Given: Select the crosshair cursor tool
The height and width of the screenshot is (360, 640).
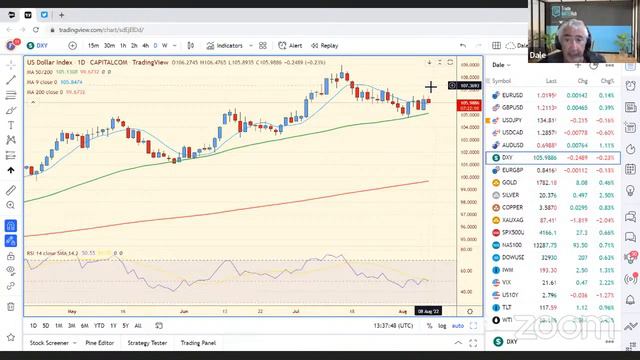Looking at the screenshot, I should point(11,65).
